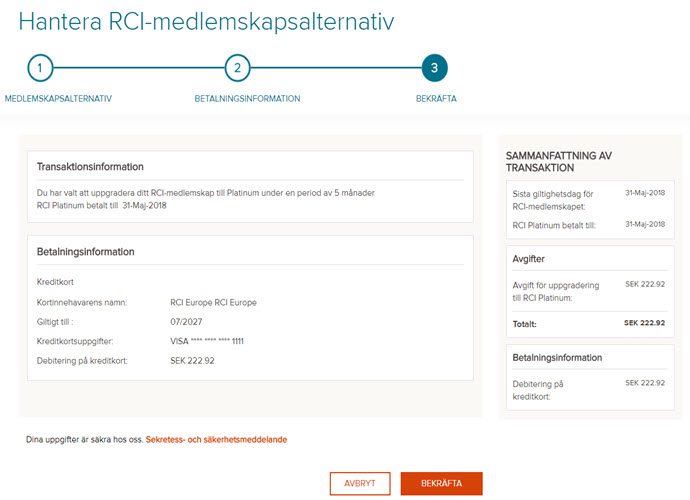Click the Hantera RCI-medlemskapsalternativ page title
This screenshot has height=500, width=690.
206,22
